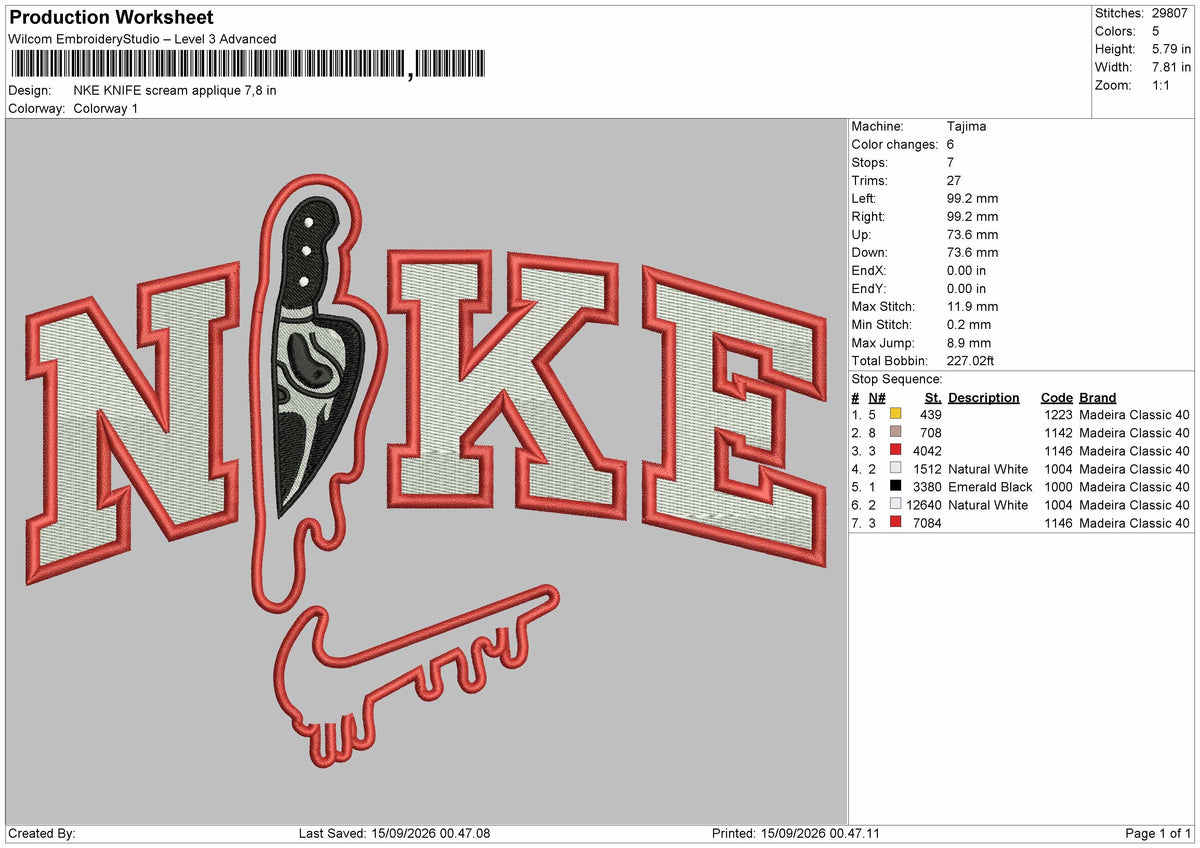Click the Up: label

tap(862, 234)
